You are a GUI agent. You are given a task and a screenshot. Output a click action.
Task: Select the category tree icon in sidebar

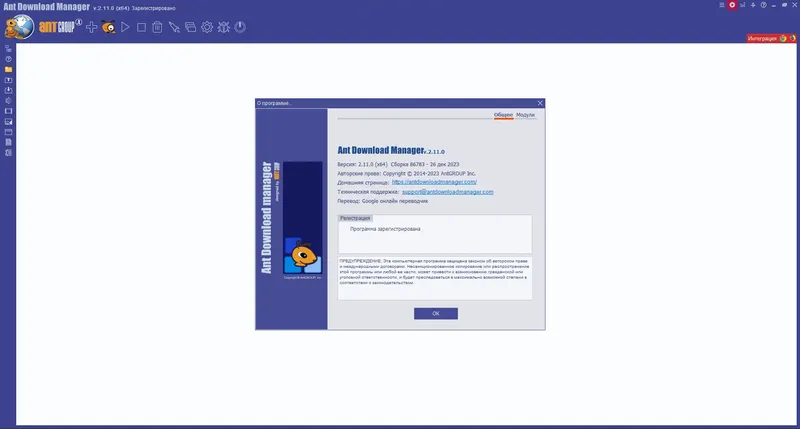click(8, 48)
